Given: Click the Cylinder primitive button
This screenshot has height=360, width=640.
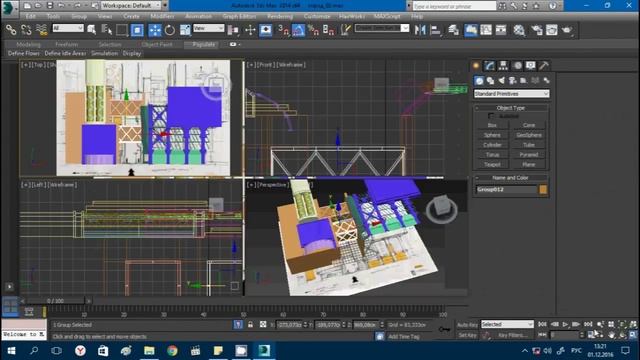Looking at the screenshot, I should pyautogui.click(x=492, y=145).
